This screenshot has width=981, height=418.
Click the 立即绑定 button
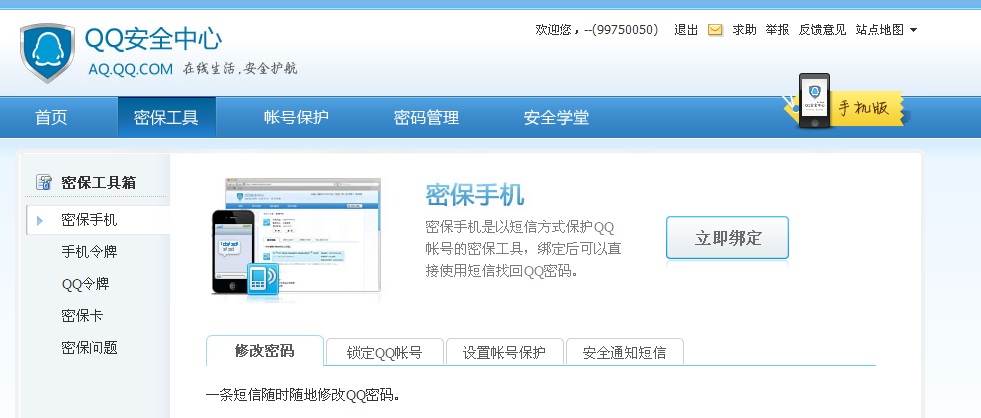(x=727, y=238)
